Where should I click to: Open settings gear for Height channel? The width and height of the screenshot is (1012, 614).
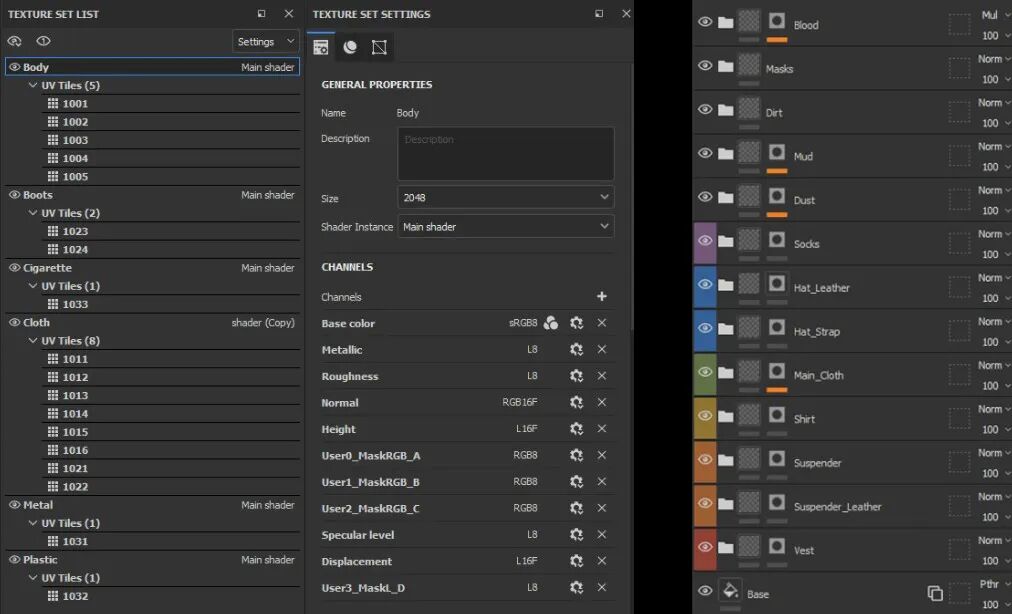pos(576,429)
